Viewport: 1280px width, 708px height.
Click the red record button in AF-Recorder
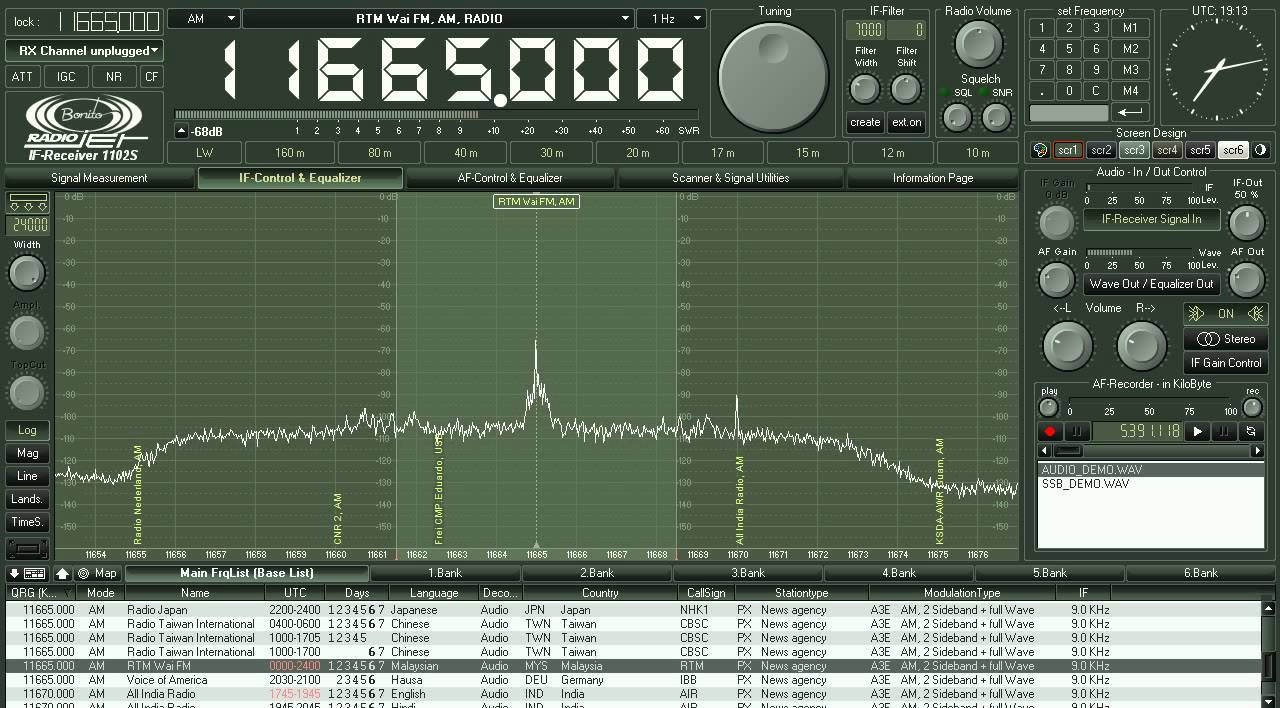coord(1050,432)
